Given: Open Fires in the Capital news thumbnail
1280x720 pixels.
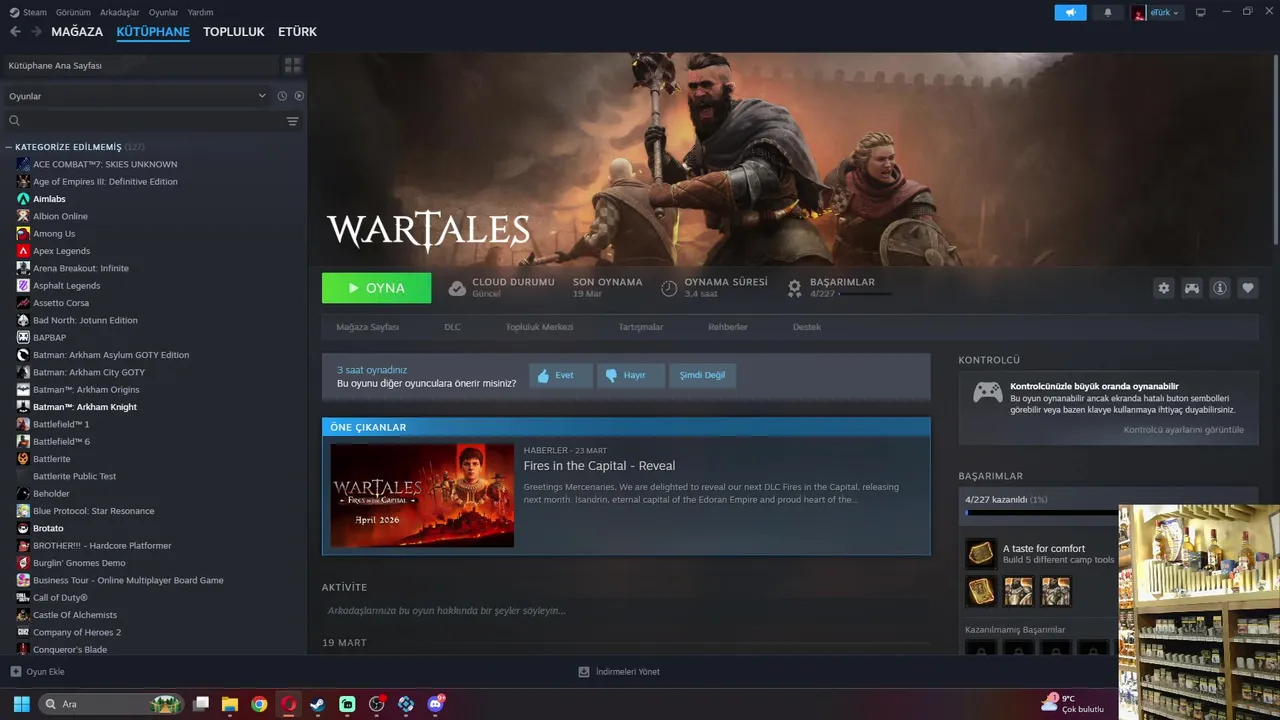Looking at the screenshot, I should pyautogui.click(x=422, y=495).
